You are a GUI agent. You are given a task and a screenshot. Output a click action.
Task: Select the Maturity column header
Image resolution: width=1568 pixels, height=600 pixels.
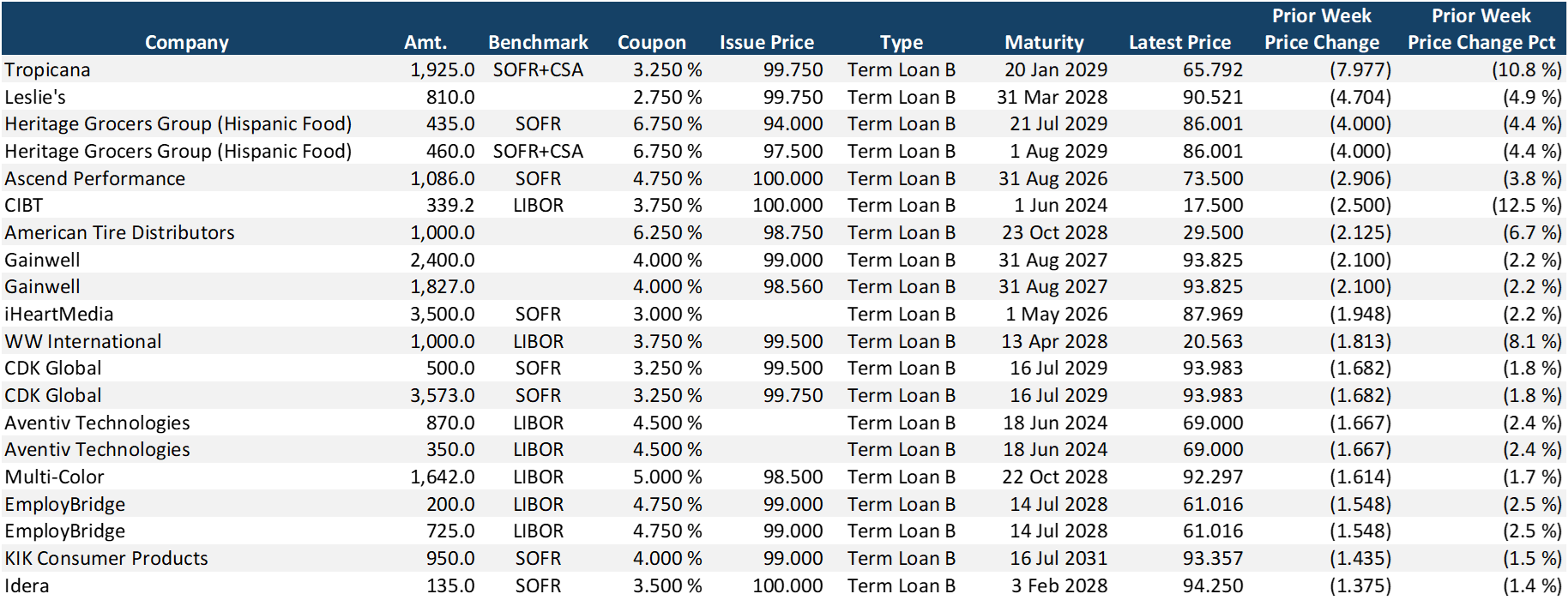click(1044, 42)
